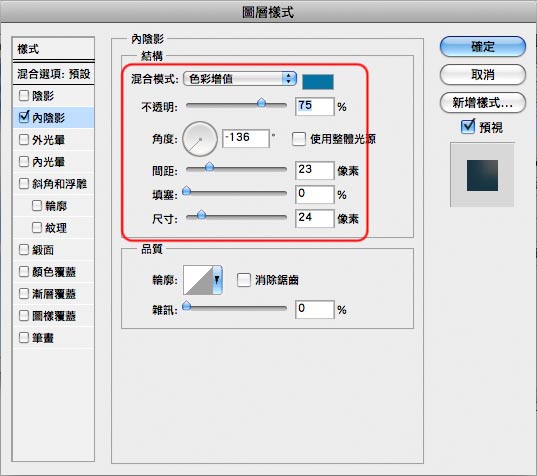Click the 填塞 choke slider handle

coord(186,191)
